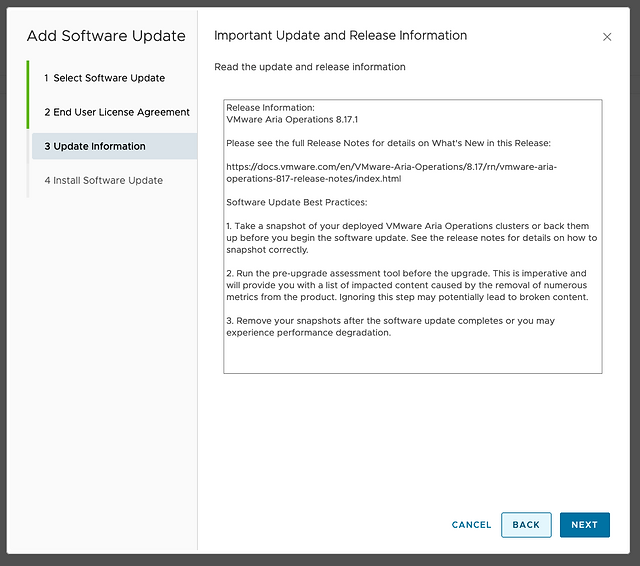Click the 'Release Information:' line
The height and width of the screenshot is (566, 640).
click(x=270, y=108)
